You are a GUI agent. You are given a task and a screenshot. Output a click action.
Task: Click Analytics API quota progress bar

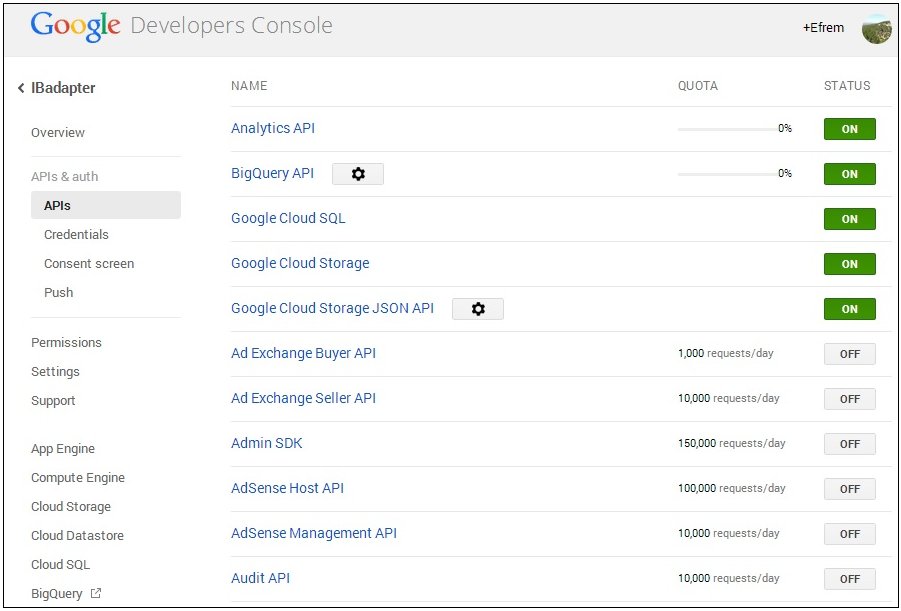(727, 129)
